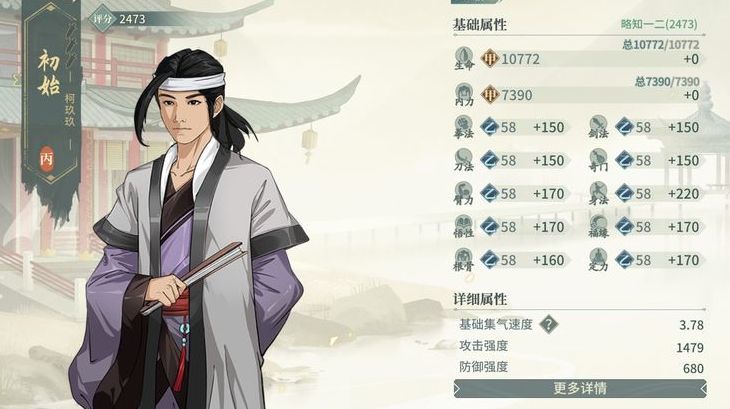Select the 臂力 arm strength icon

point(464,194)
